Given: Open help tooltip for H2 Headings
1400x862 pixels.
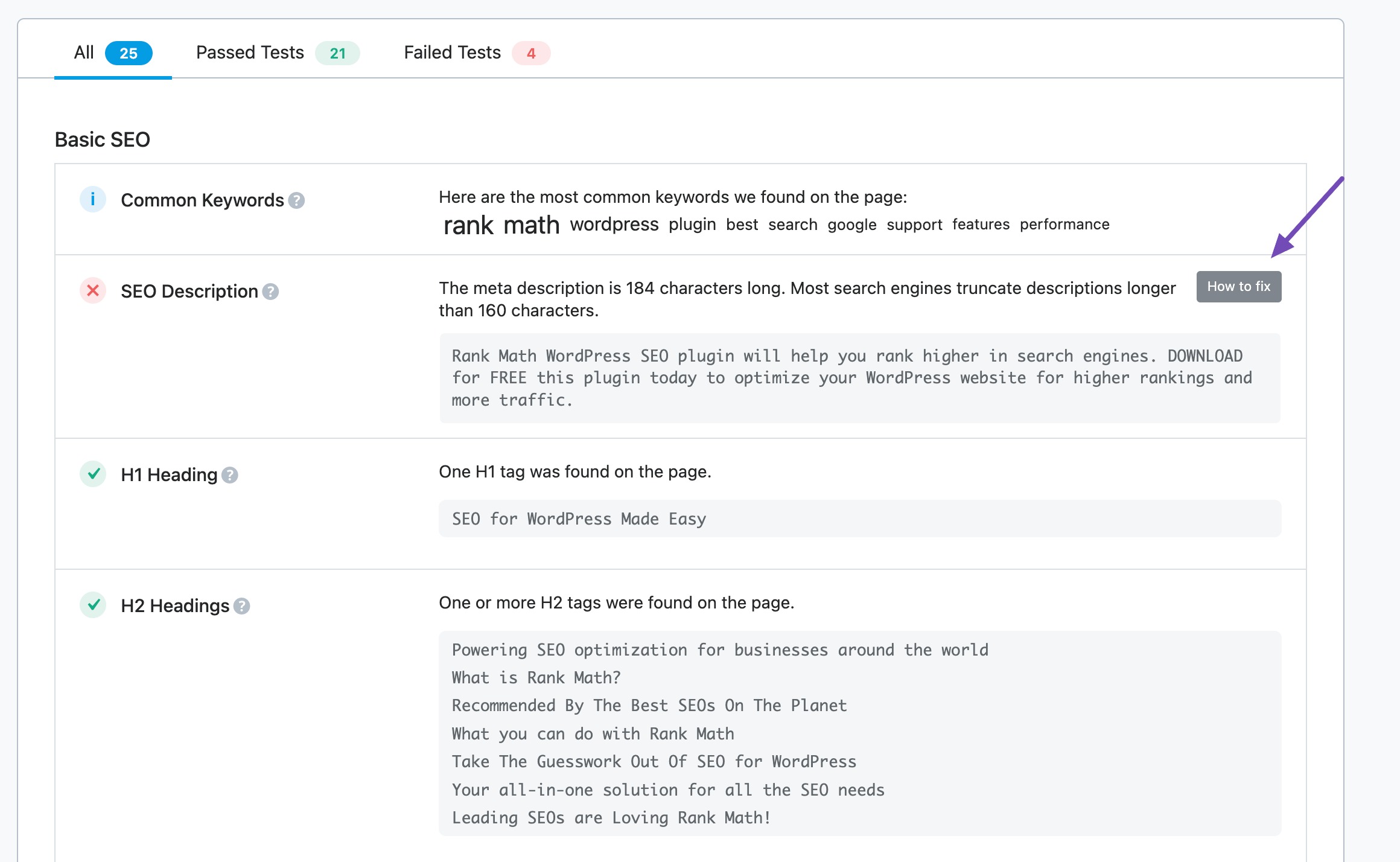Looking at the screenshot, I should click(242, 606).
